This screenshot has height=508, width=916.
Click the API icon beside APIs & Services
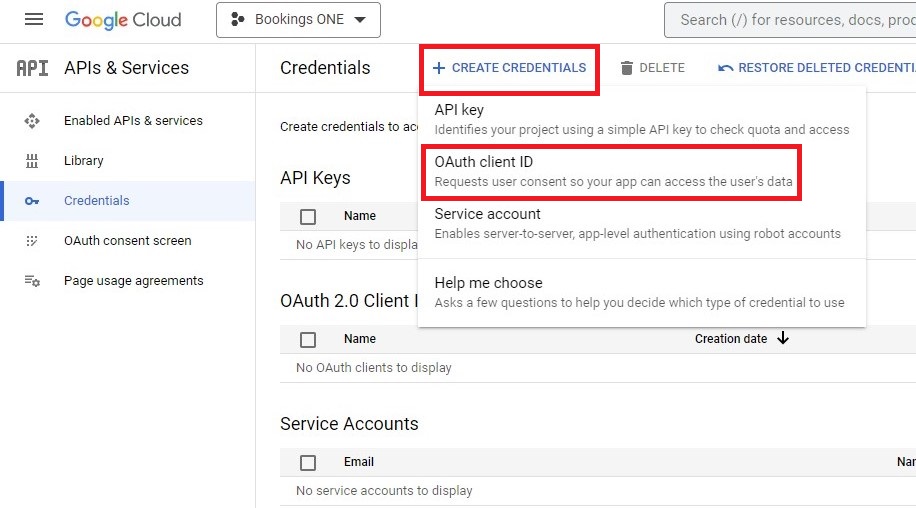click(32, 68)
